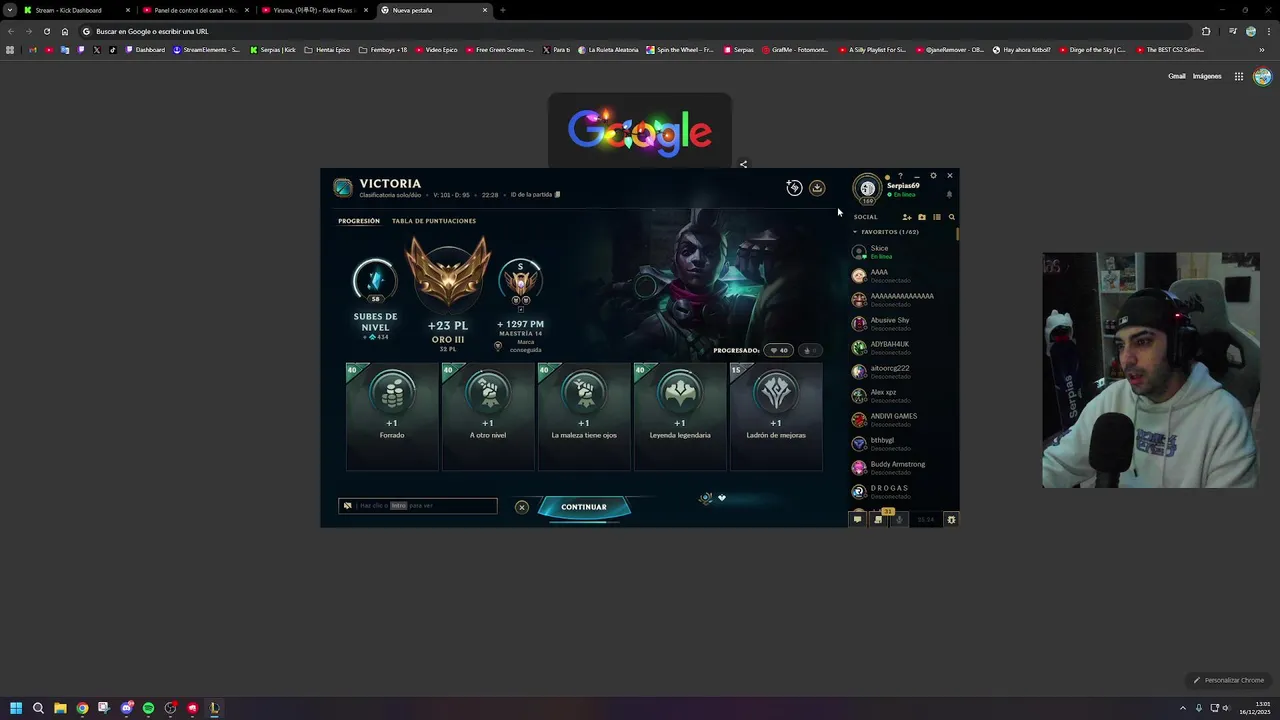Open File Explorer from taskbar
1280x720 pixels.
pyautogui.click(x=60, y=708)
